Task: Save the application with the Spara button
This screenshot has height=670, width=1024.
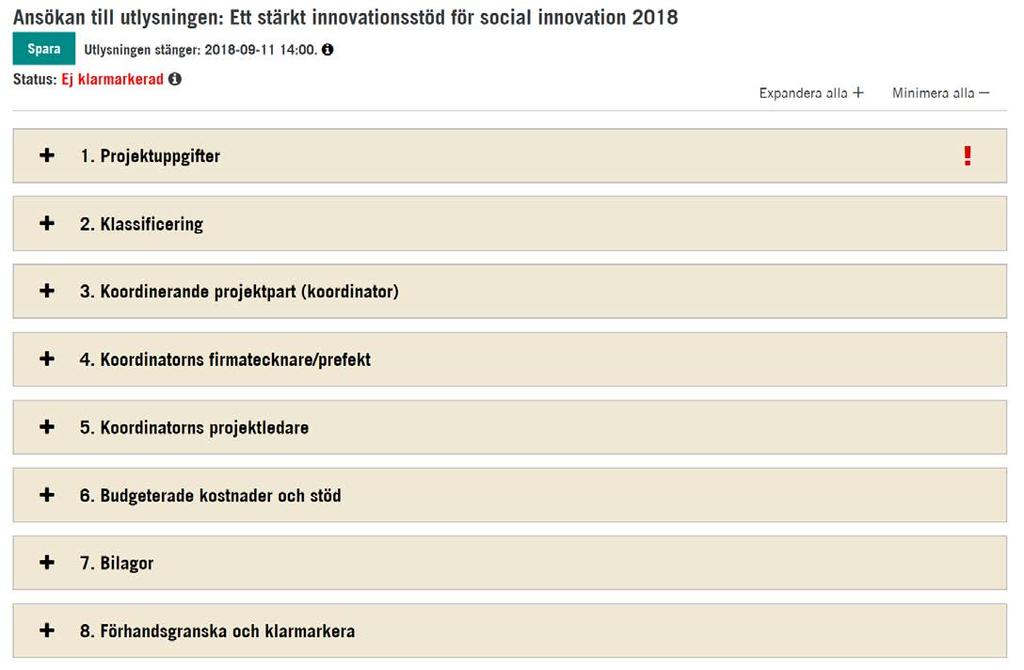Action: pos(44,49)
